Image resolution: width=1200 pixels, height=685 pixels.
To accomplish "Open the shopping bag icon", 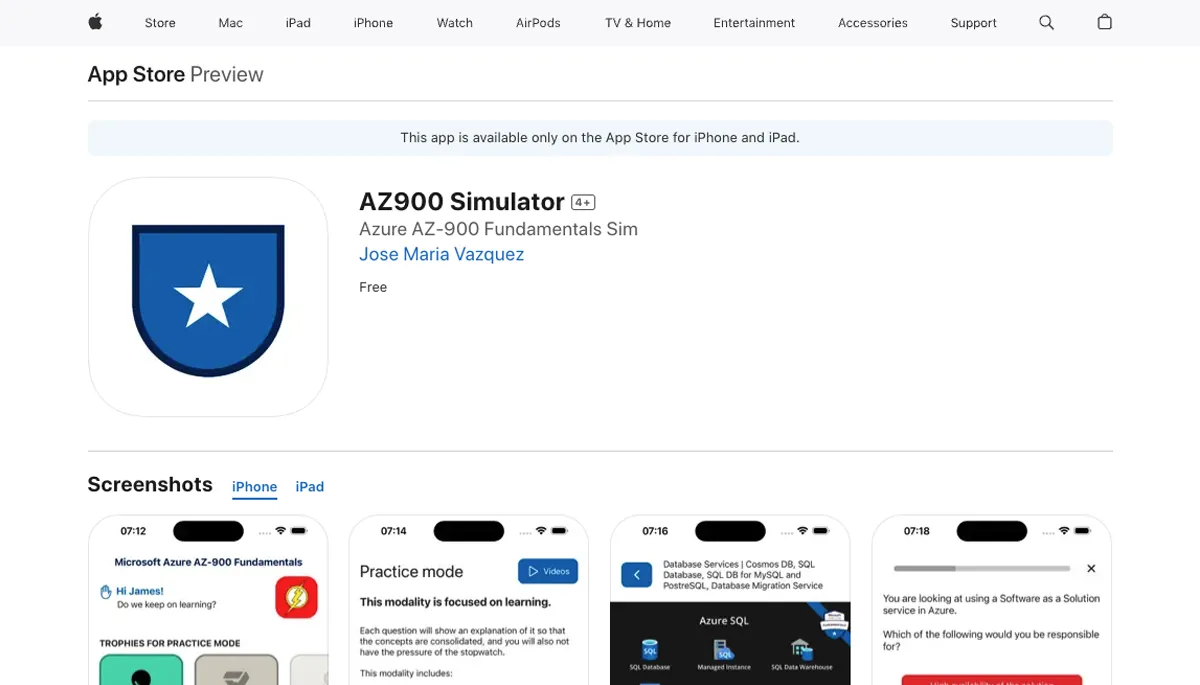I will (1104, 22).
